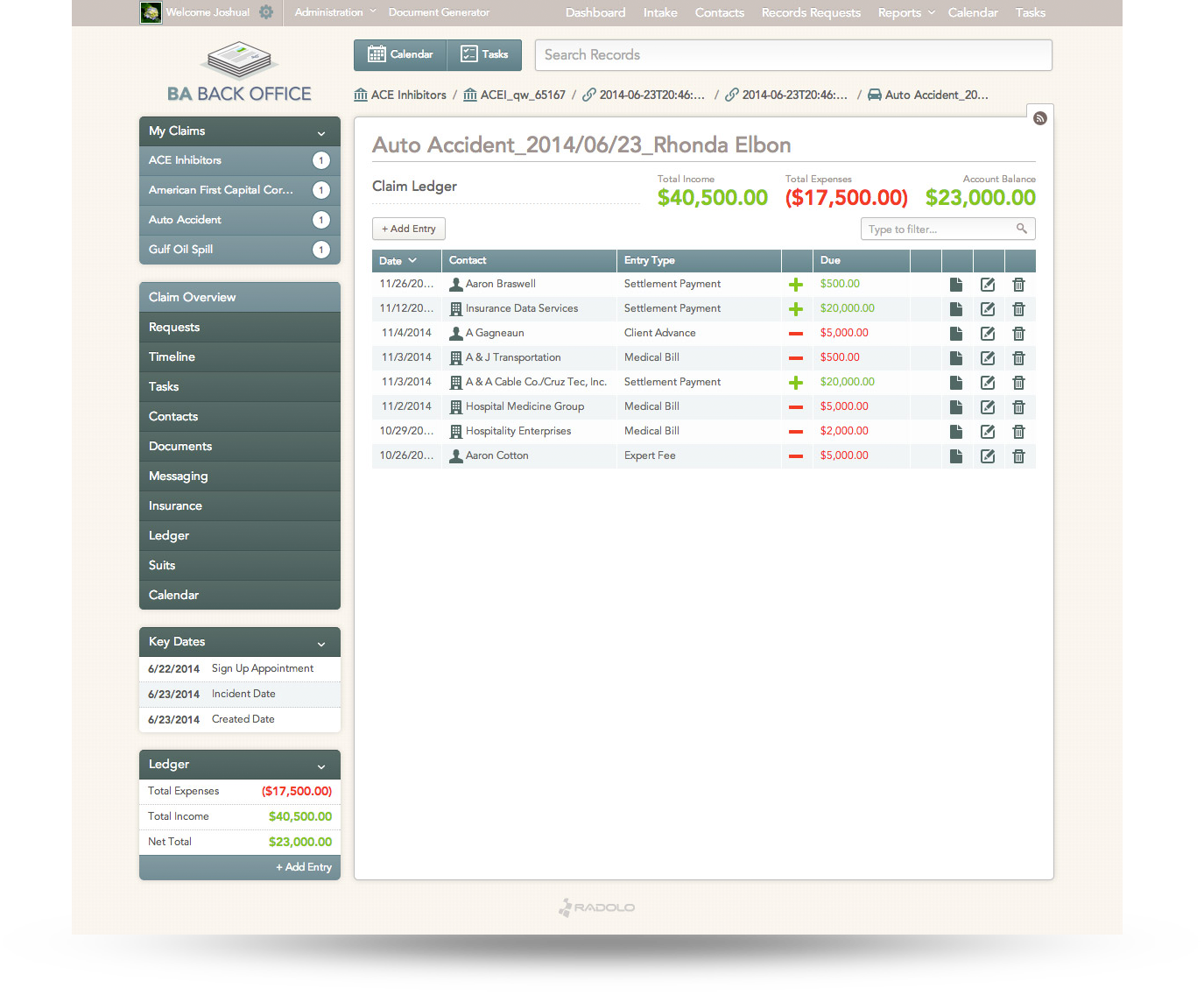
Task: Switch to the Tasks toolbar button
Action: pos(484,54)
